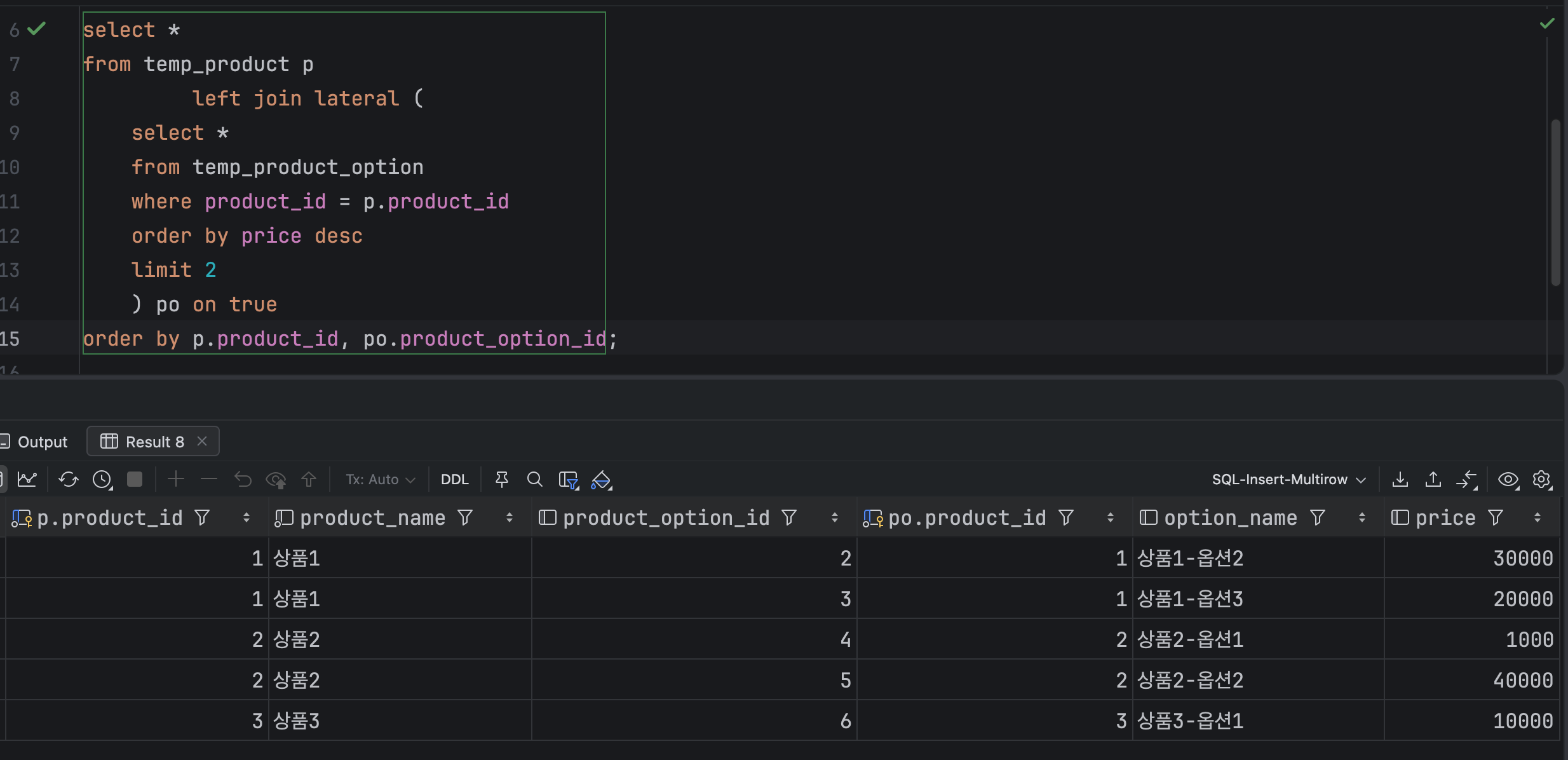This screenshot has width=1568, height=760.
Task: Click the Add Row plus icon
Action: [x=176, y=479]
